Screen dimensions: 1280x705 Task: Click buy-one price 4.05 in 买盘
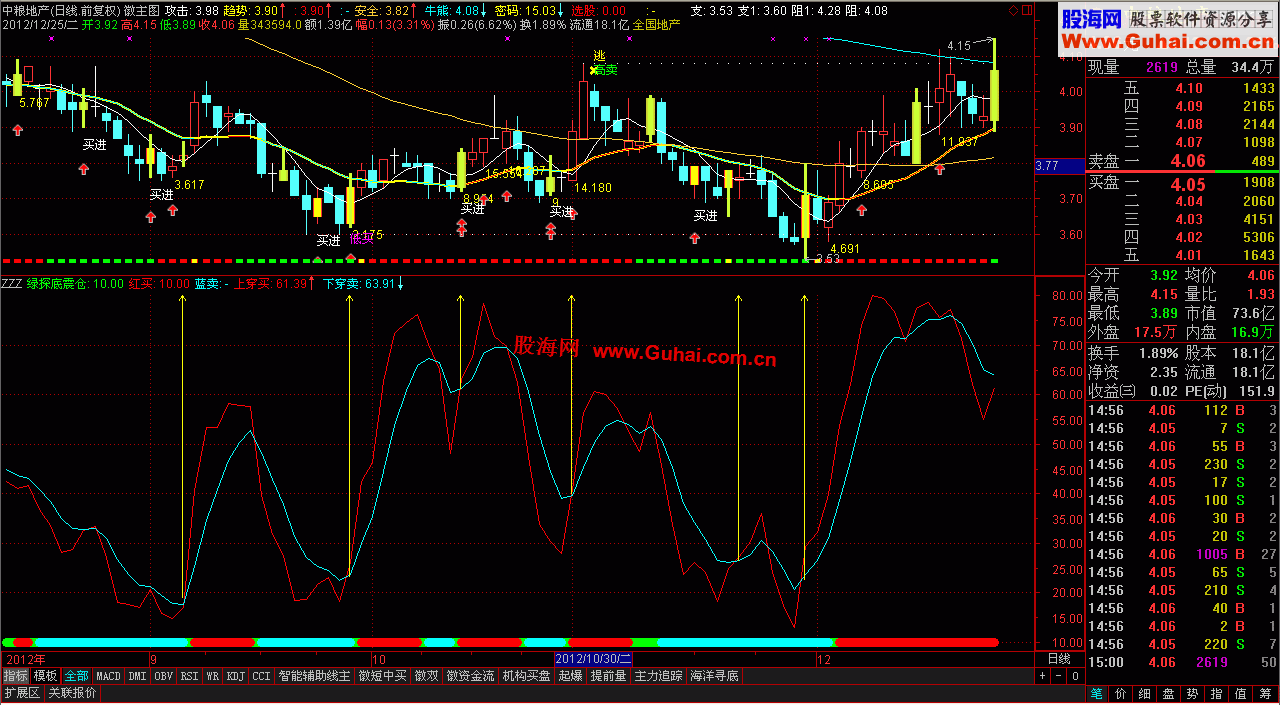click(1188, 184)
